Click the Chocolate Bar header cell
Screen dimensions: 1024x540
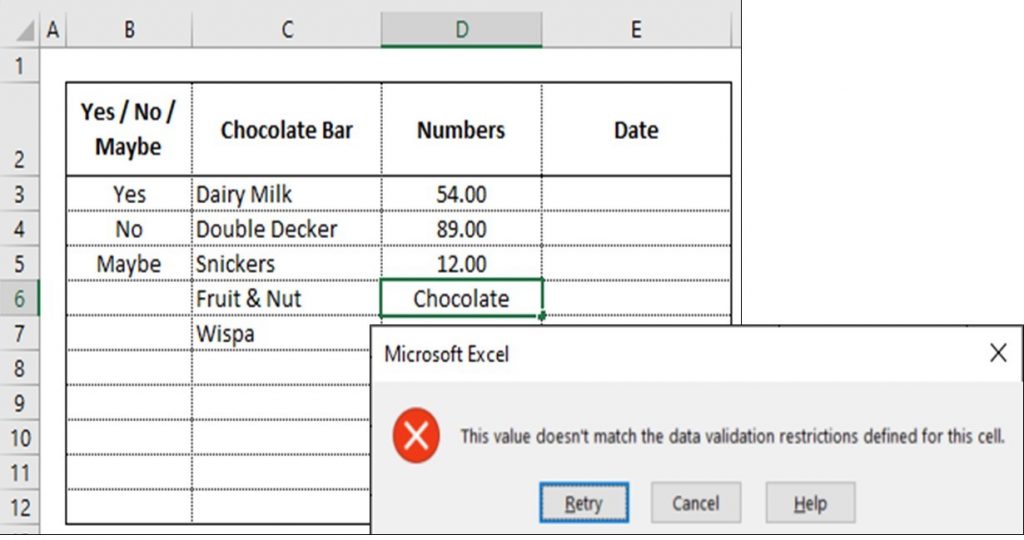pos(287,130)
